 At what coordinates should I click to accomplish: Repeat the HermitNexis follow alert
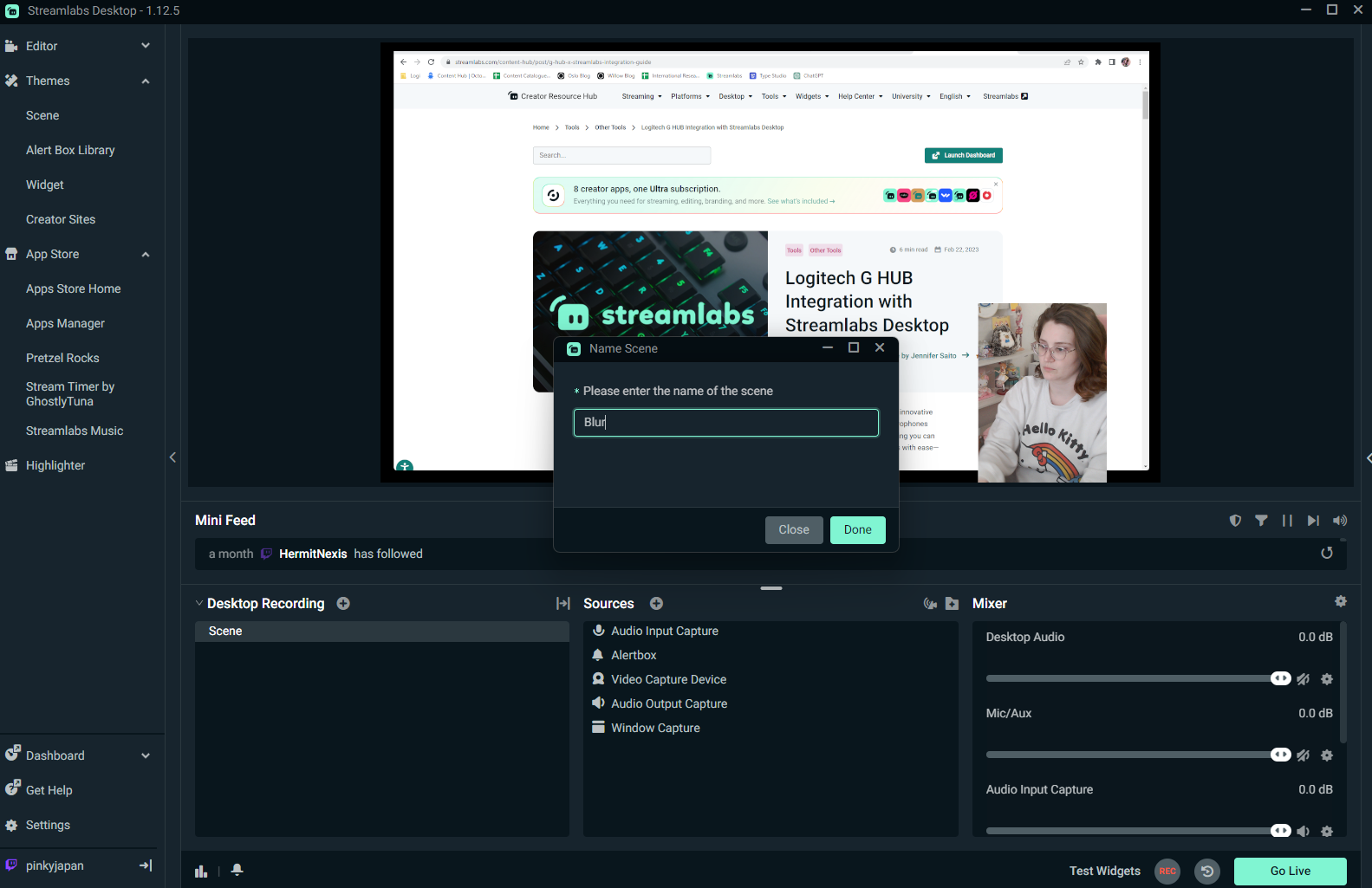click(1326, 553)
